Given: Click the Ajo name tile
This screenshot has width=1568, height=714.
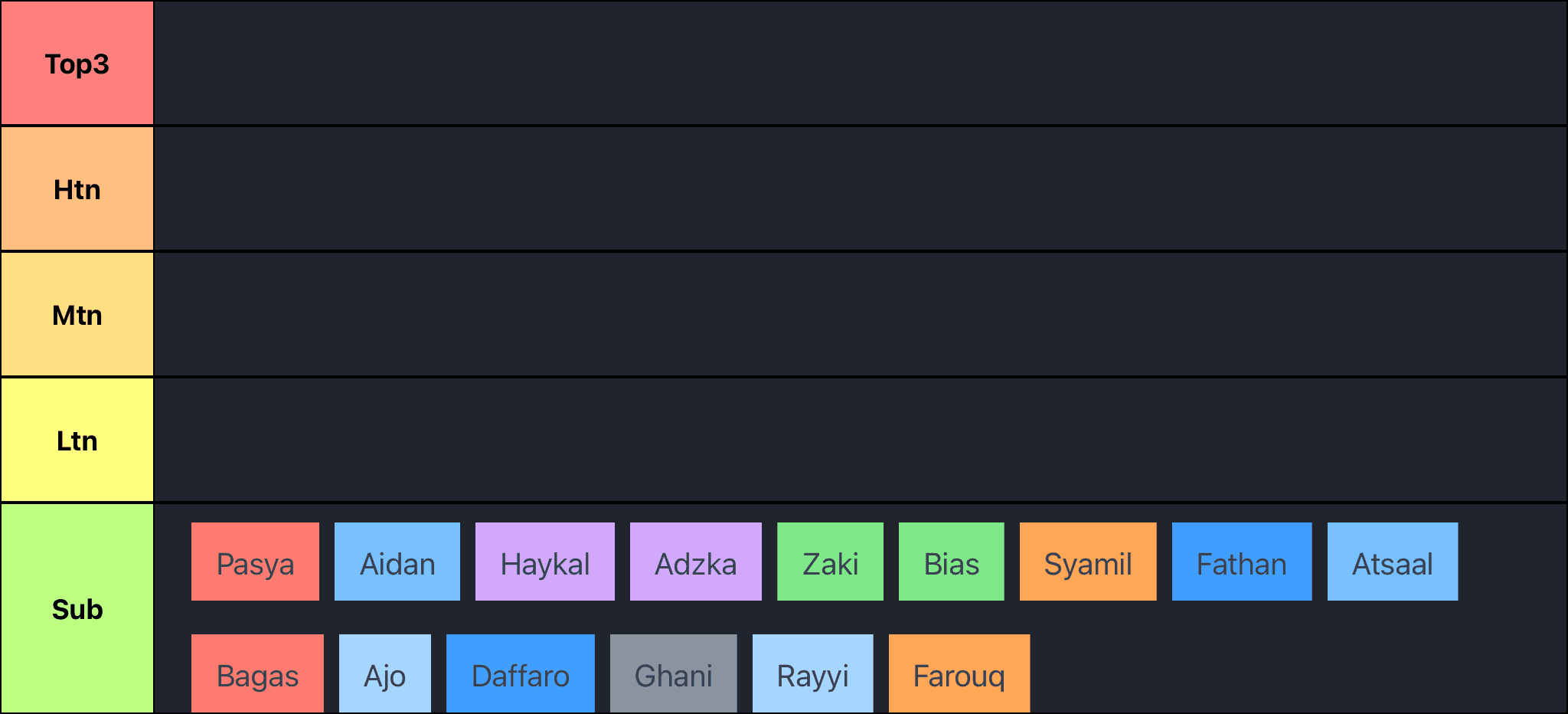Looking at the screenshot, I should (384, 673).
